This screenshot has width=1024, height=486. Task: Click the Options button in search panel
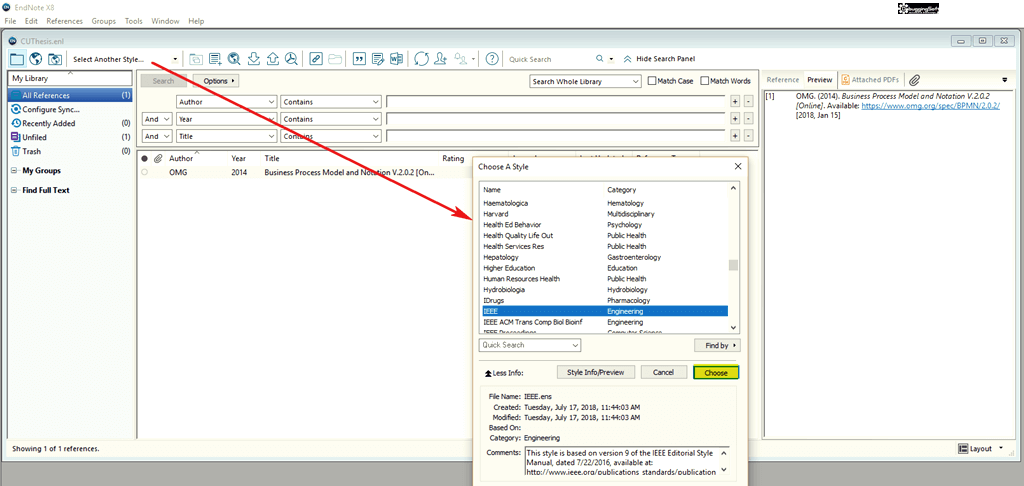[x=217, y=81]
